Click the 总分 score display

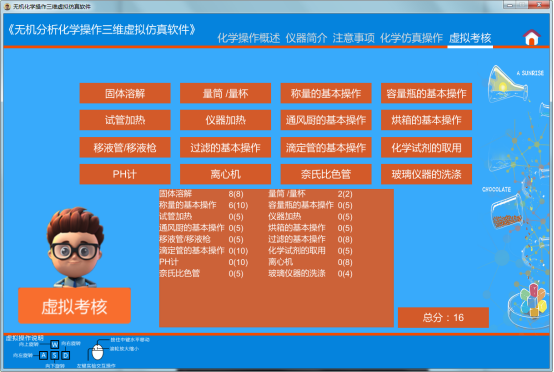click(x=443, y=318)
